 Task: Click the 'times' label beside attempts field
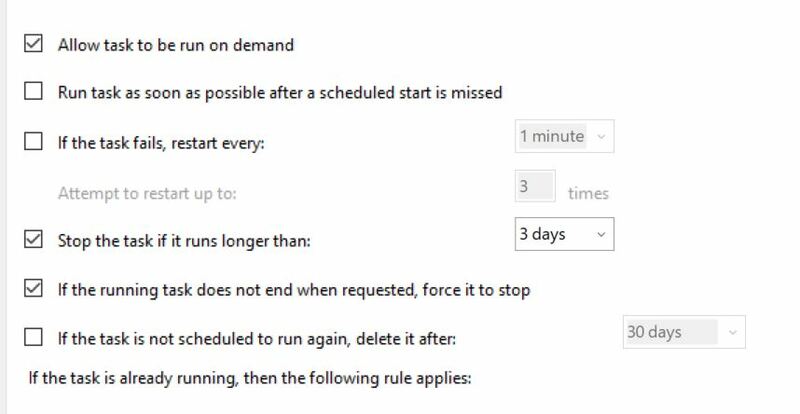point(588,193)
